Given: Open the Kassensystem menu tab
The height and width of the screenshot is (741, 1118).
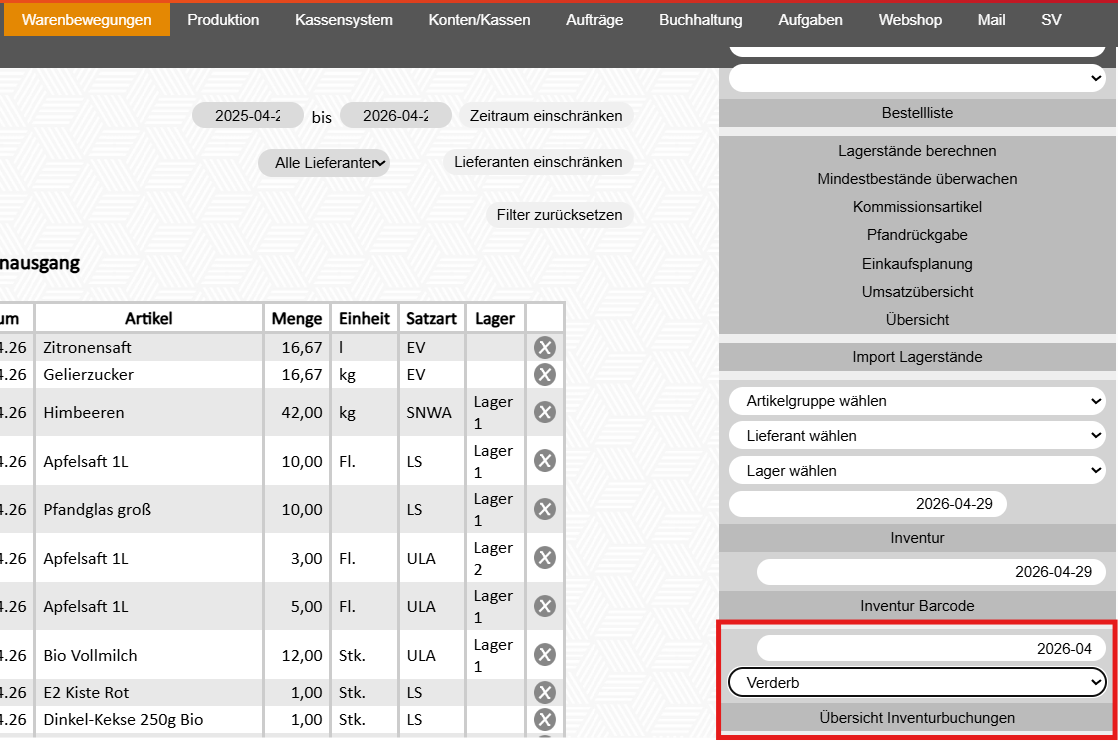Looking at the screenshot, I should coord(344,20).
